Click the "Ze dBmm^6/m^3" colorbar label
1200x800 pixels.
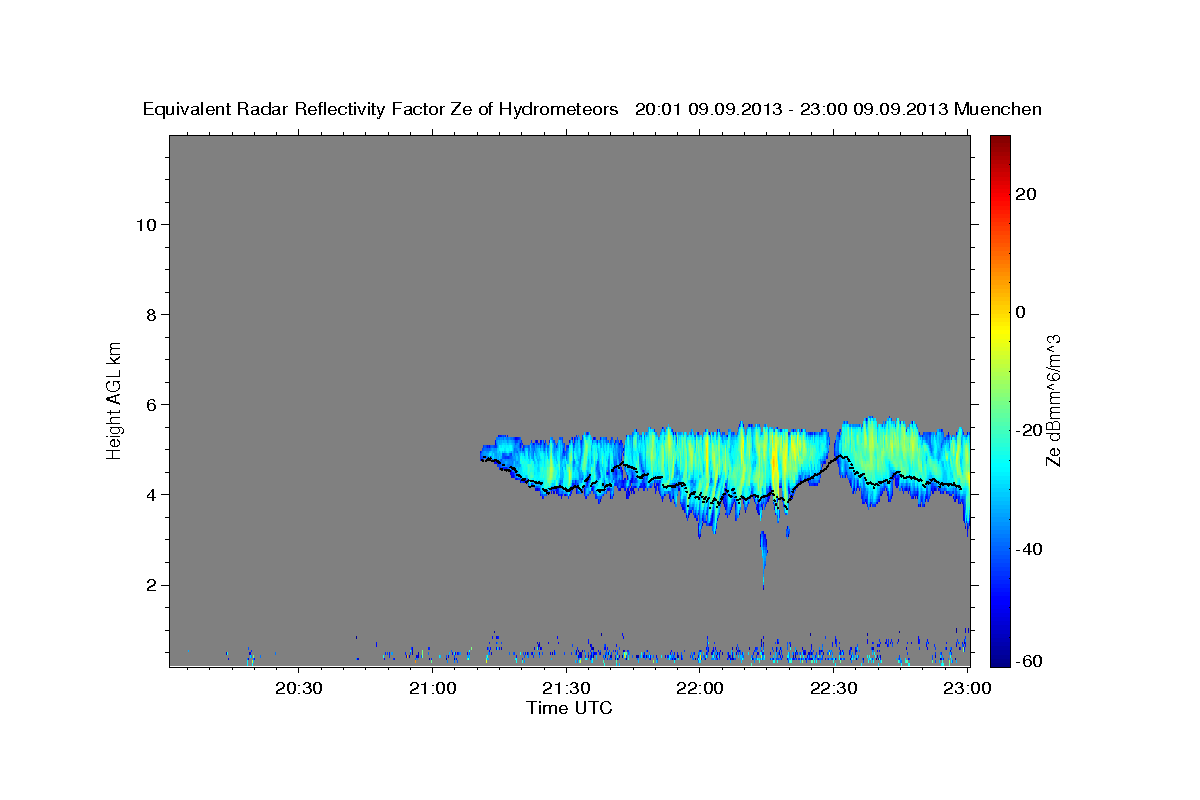[1053, 400]
